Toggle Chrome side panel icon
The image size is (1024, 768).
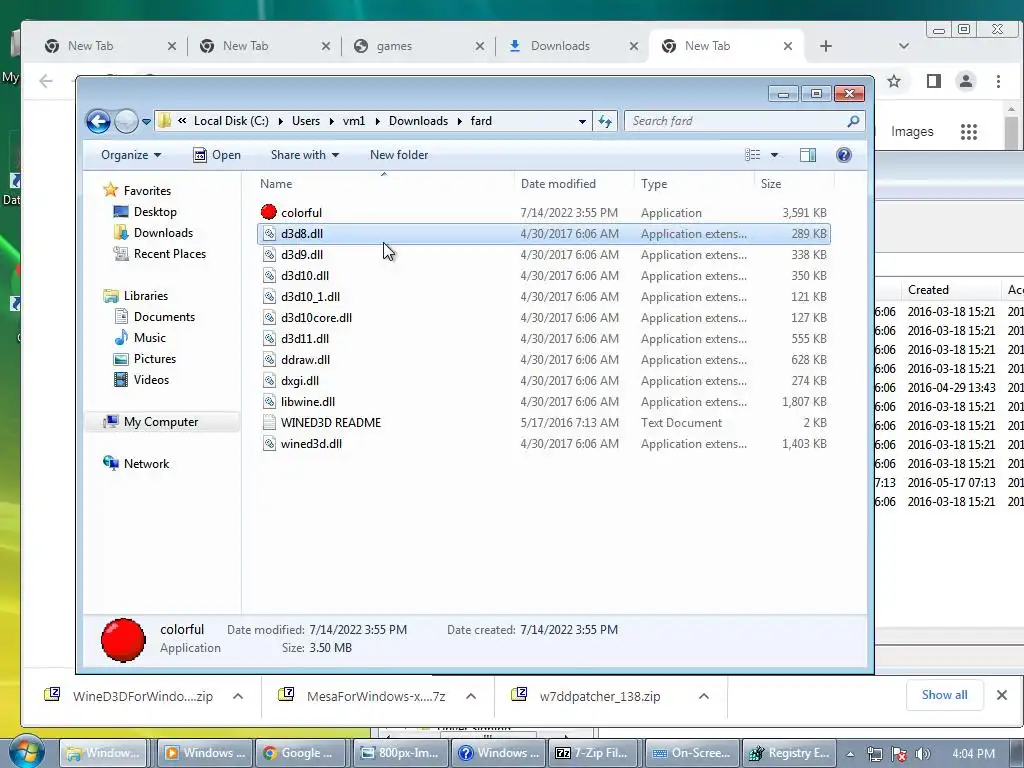(x=933, y=81)
